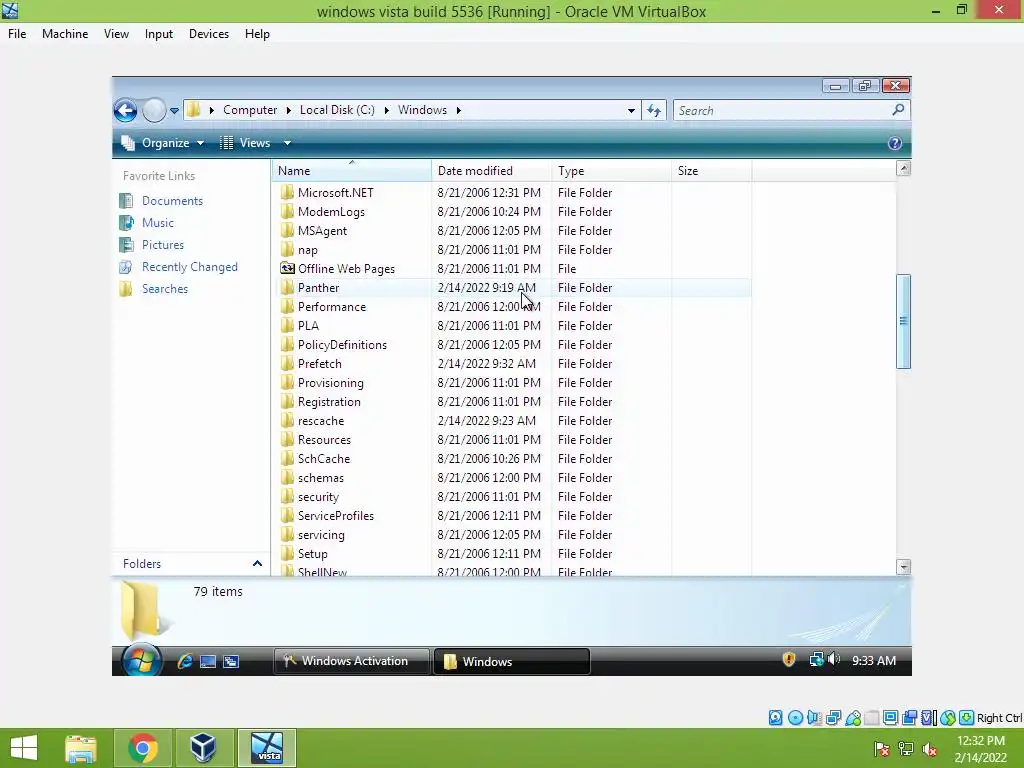The image size is (1024, 768).
Task: Select the Prefetch folder icon
Action: point(287,363)
